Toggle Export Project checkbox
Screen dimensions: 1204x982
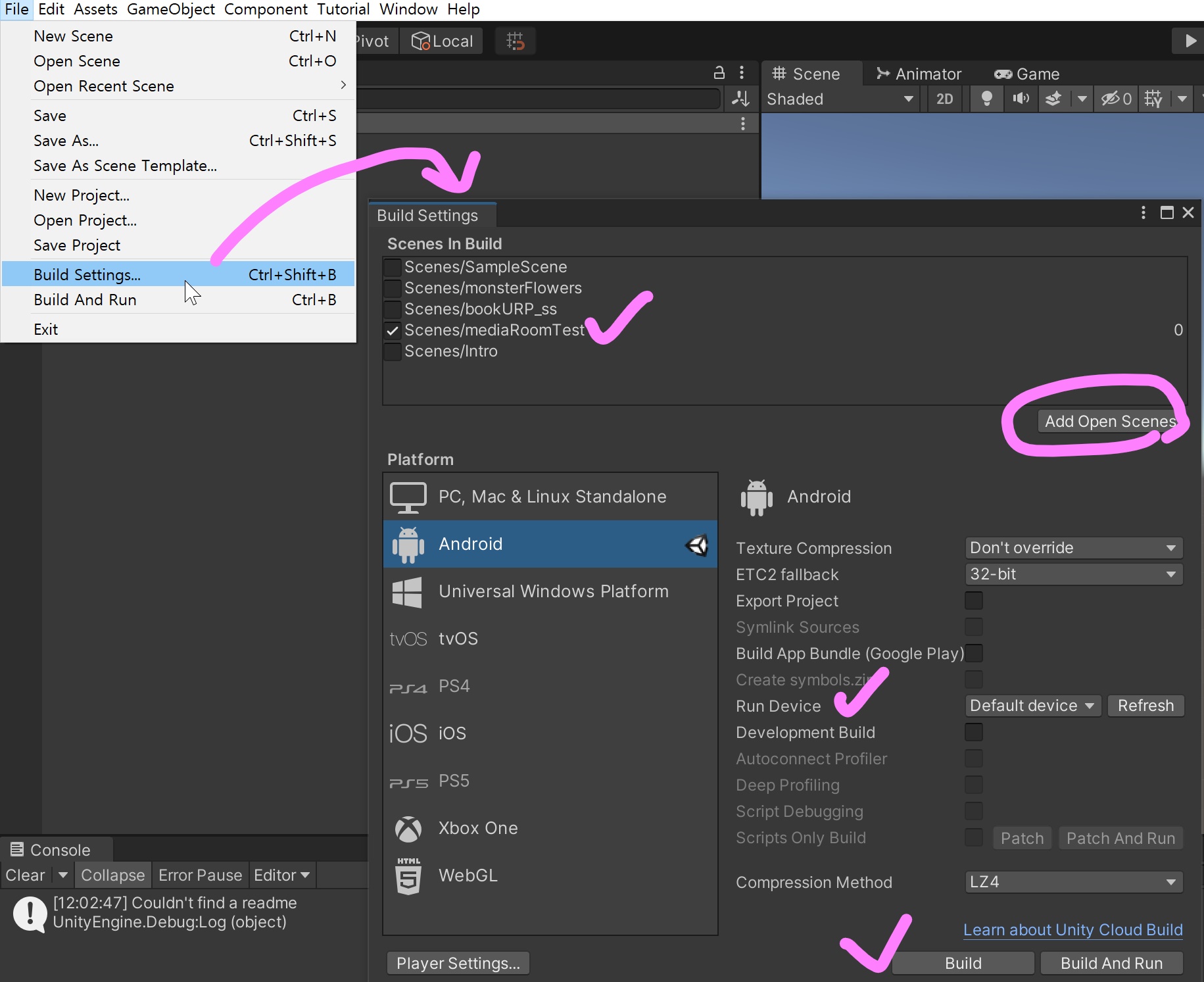(974, 601)
